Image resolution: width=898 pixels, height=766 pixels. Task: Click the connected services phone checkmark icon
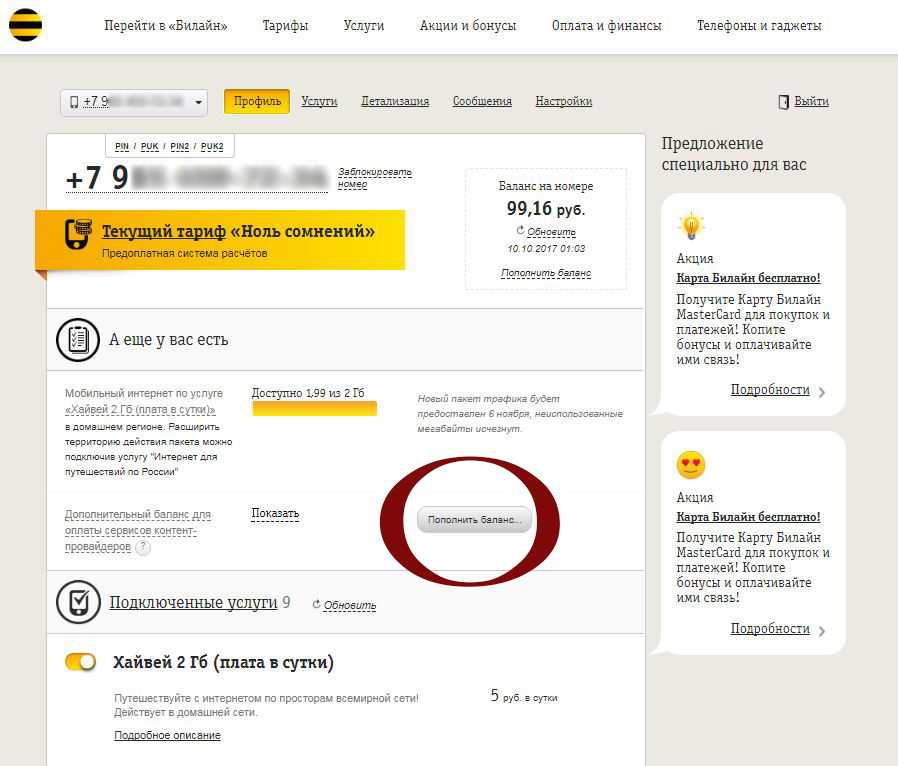(x=77, y=602)
